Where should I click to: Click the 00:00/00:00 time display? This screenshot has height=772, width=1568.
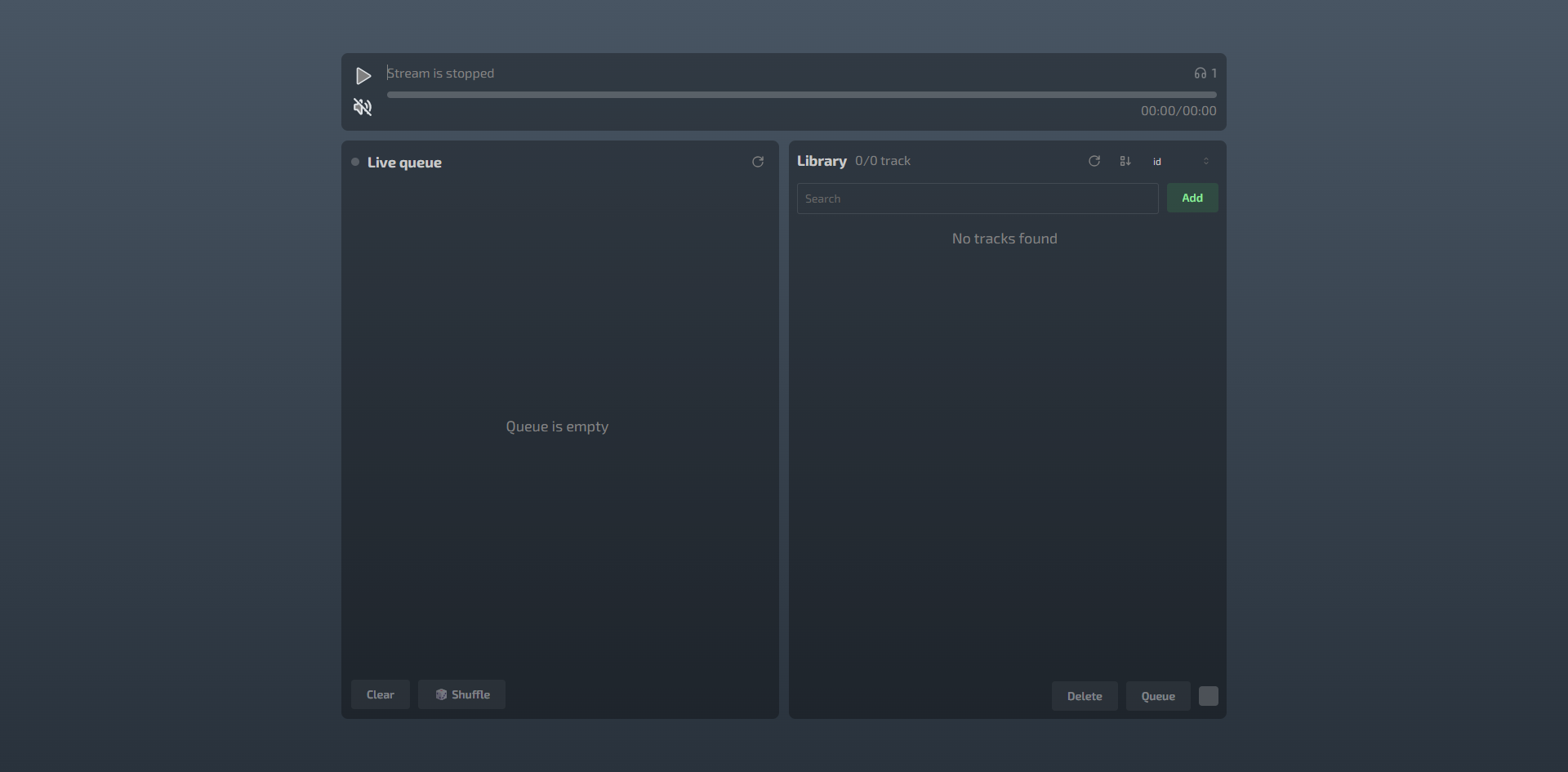1178,111
